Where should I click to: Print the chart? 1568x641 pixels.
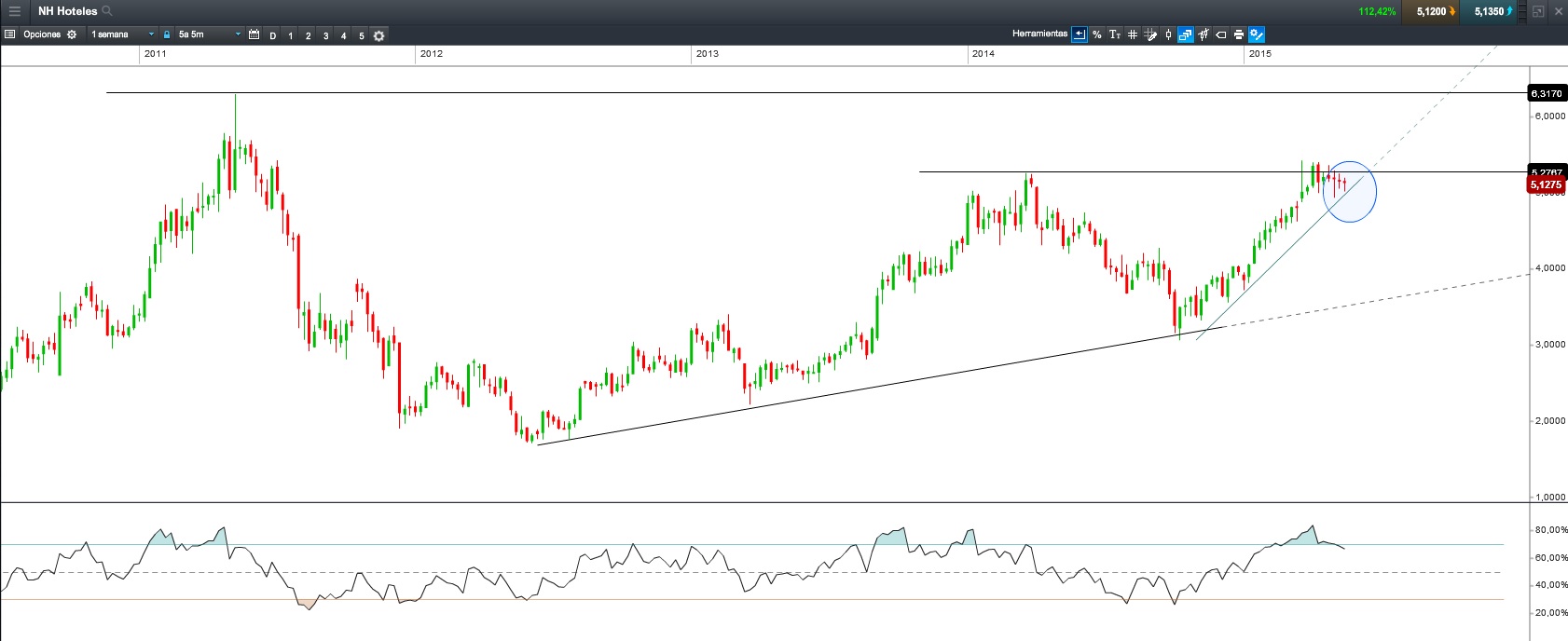click(x=1239, y=34)
